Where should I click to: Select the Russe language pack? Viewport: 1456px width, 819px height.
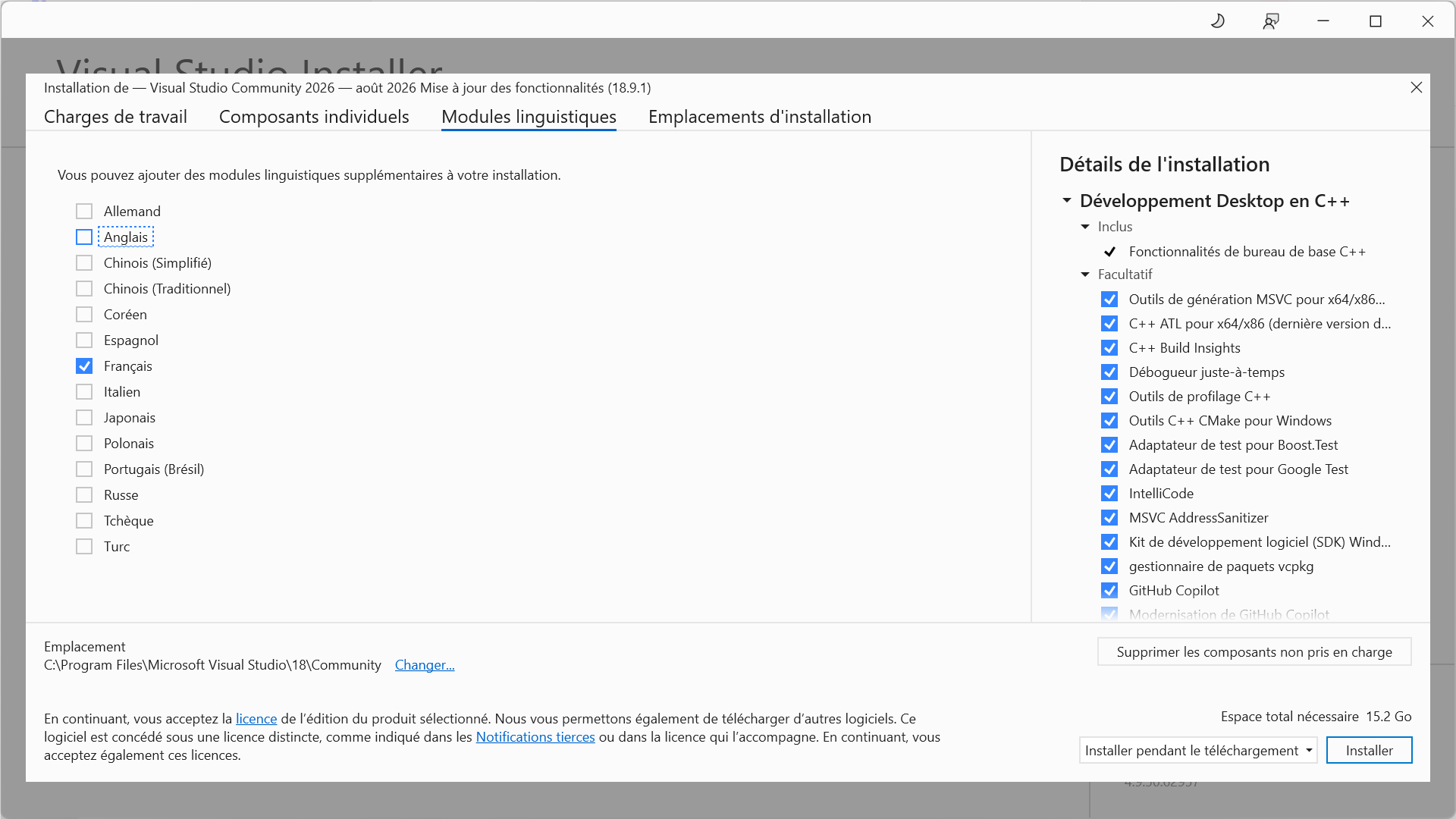(84, 495)
